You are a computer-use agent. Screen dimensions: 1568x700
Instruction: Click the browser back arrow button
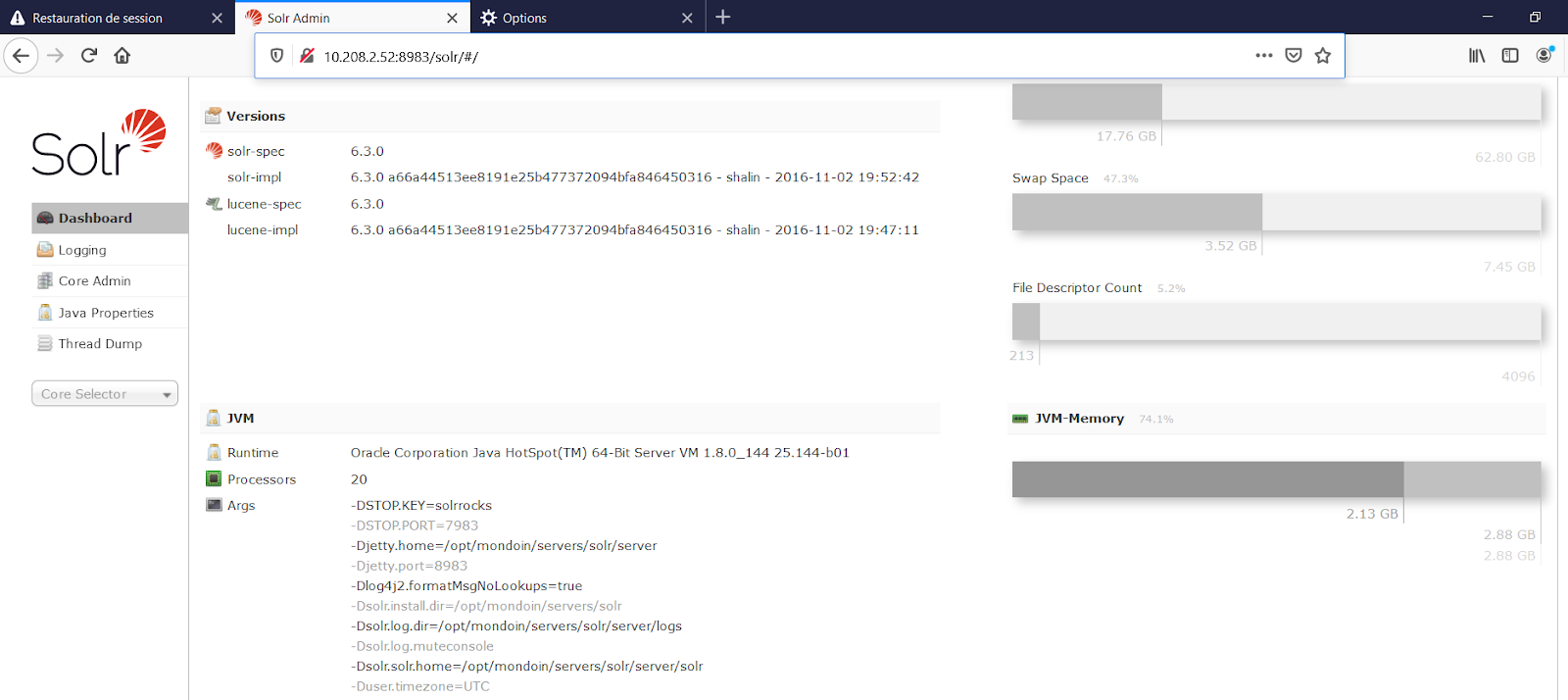pos(22,56)
